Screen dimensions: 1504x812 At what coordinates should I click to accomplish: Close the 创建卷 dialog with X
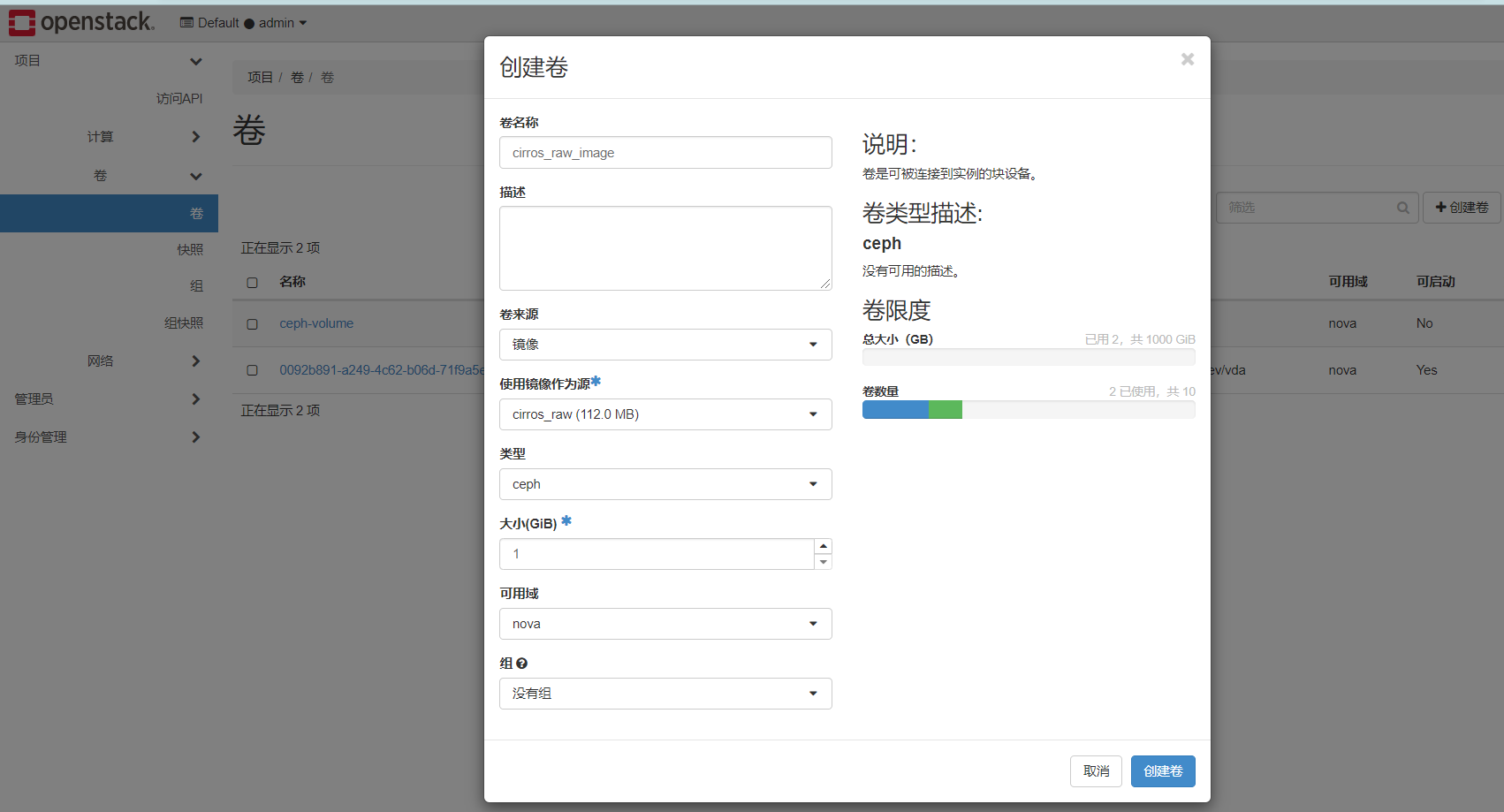click(x=1188, y=59)
